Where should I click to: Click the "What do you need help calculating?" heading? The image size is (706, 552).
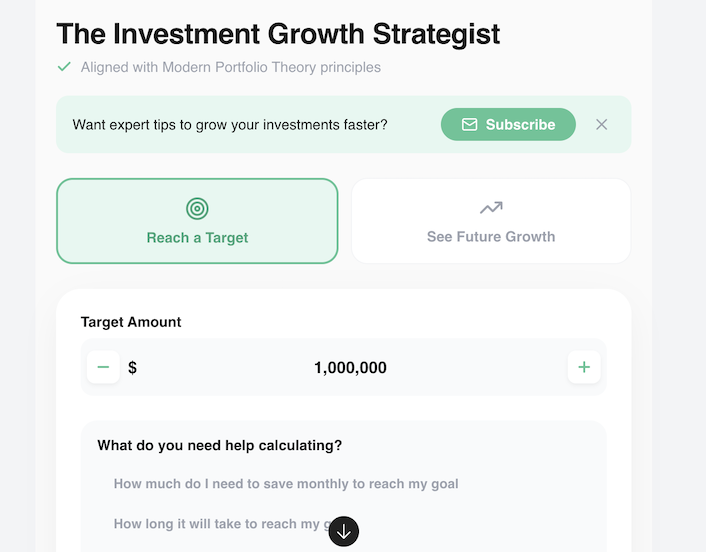[219, 446]
